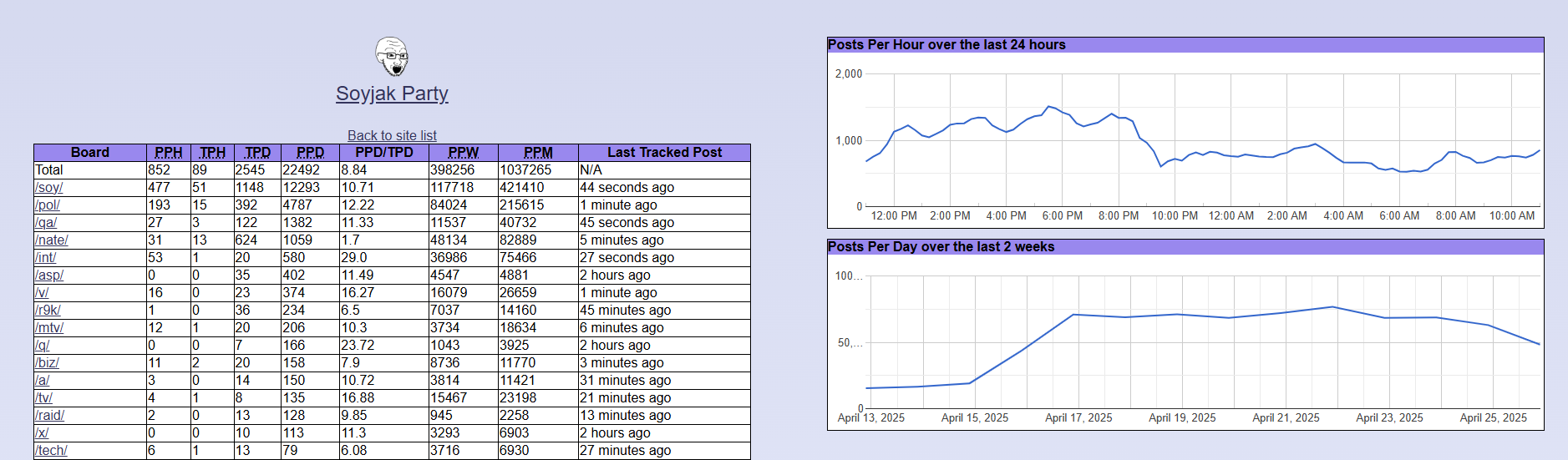The image size is (1568, 460).
Task: Select the Total row label
Action: coord(49,170)
